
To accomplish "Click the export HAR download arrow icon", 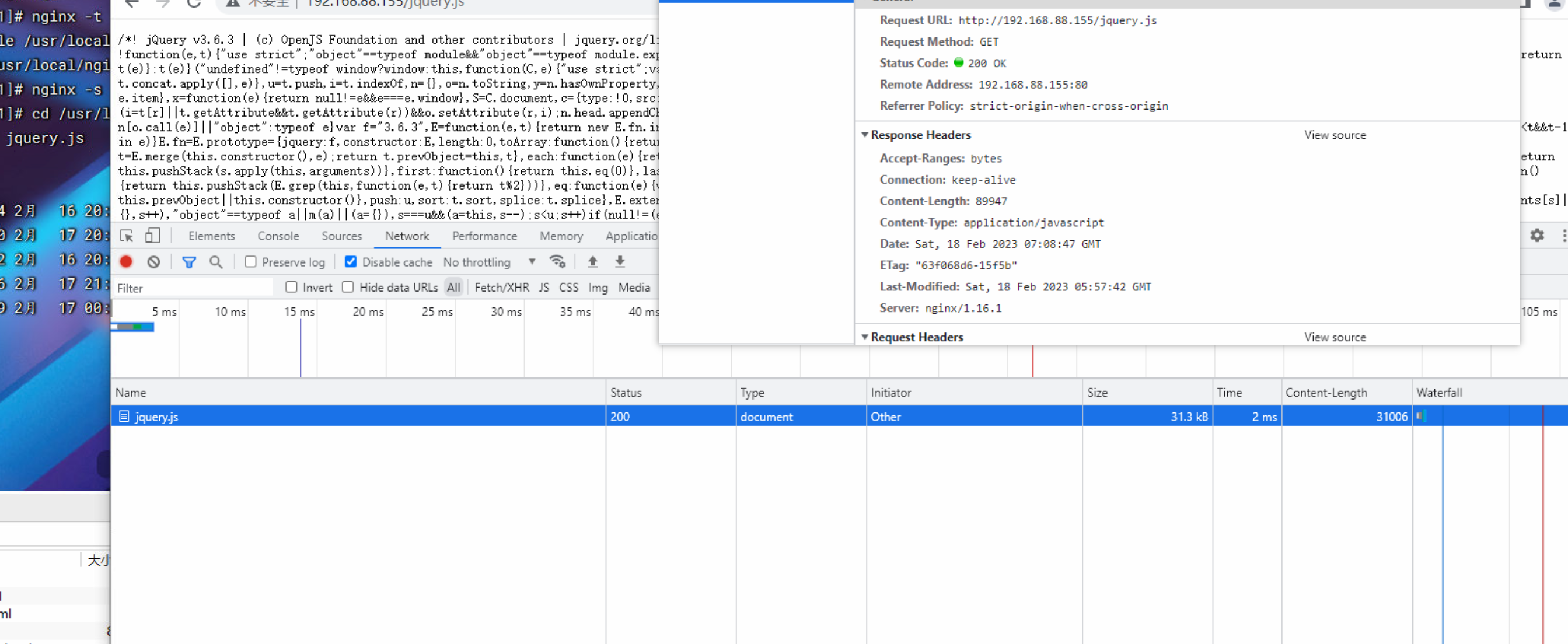I will click(620, 262).
